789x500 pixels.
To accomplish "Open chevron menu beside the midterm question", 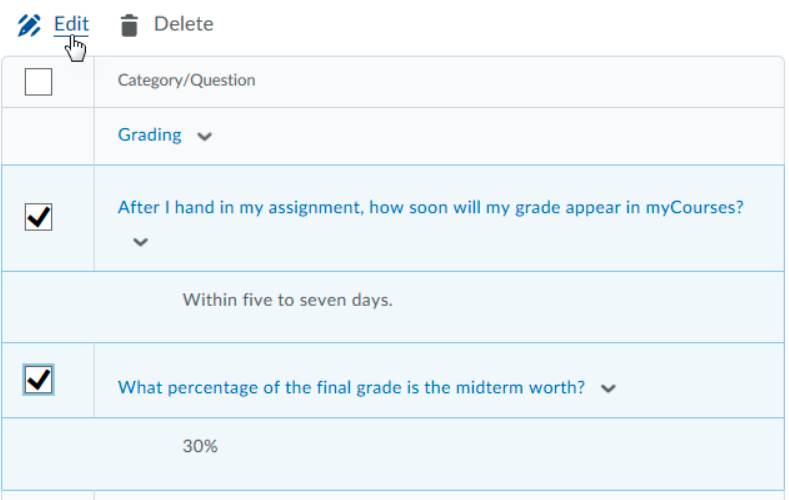I will [x=608, y=389].
